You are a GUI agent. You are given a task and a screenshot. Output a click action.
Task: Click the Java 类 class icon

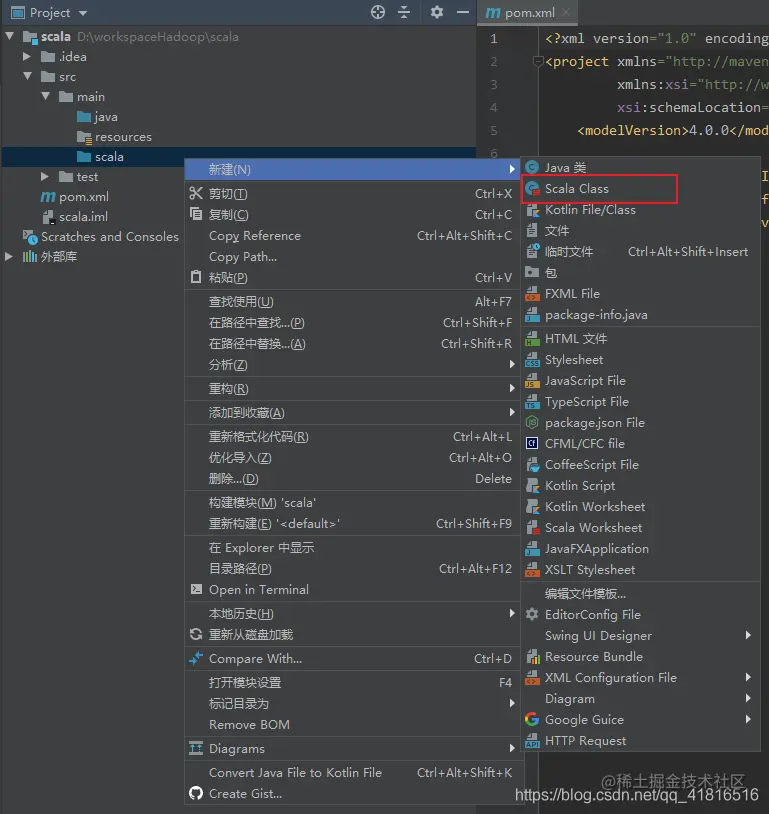point(532,167)
